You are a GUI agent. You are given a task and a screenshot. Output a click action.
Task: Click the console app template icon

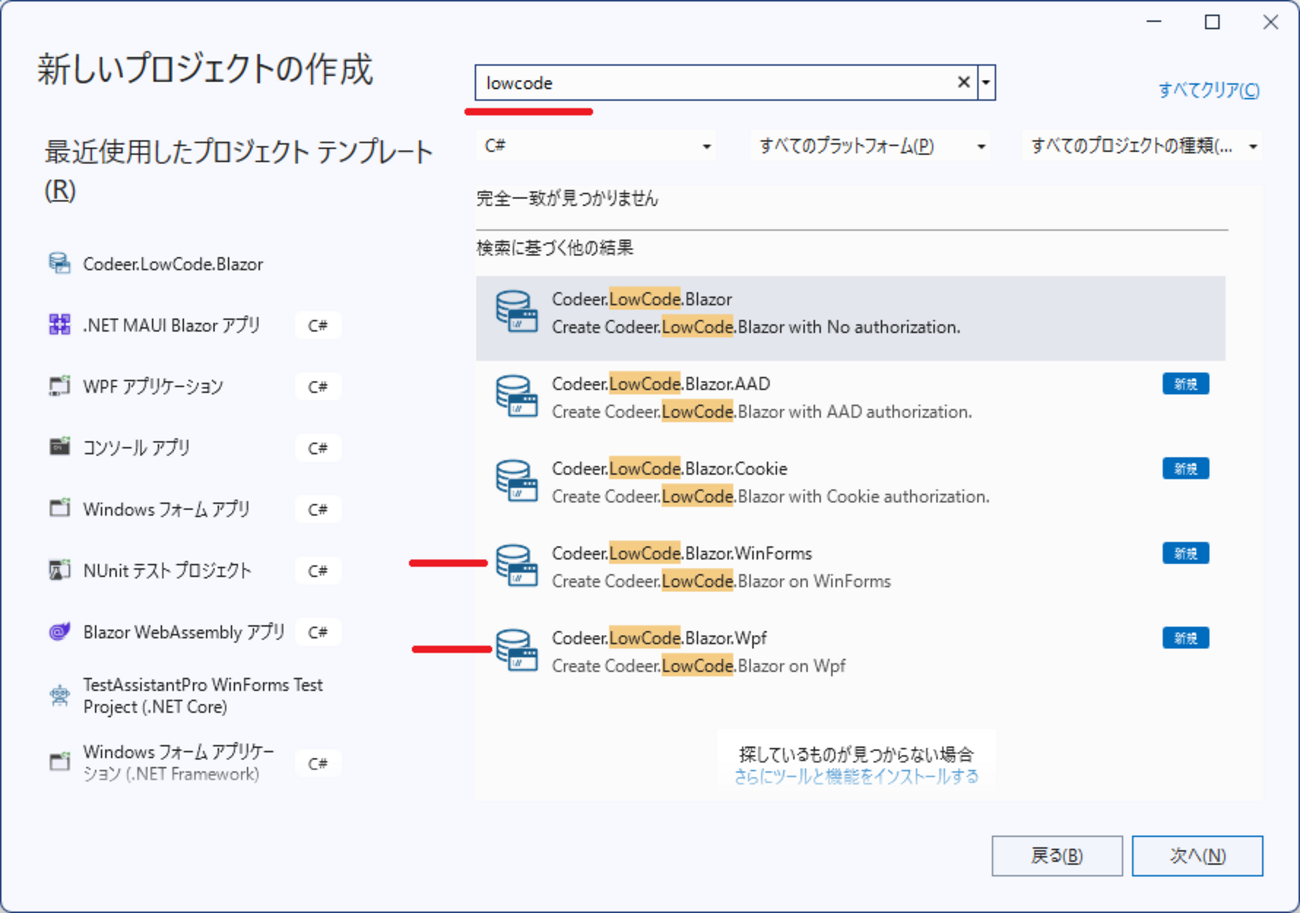click(60, 447)
